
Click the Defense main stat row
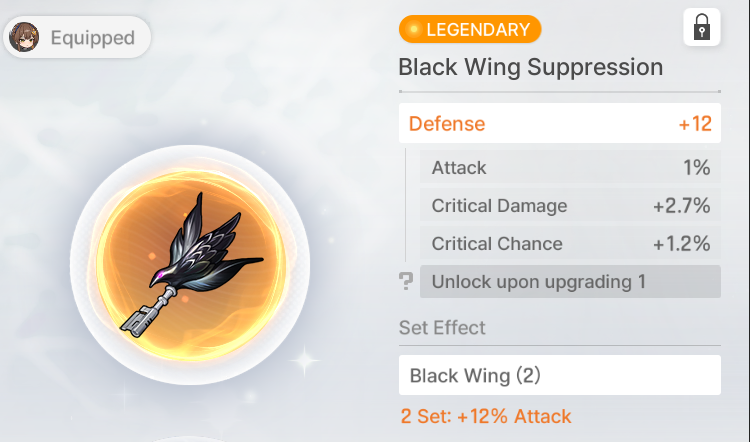coord(560,123)
